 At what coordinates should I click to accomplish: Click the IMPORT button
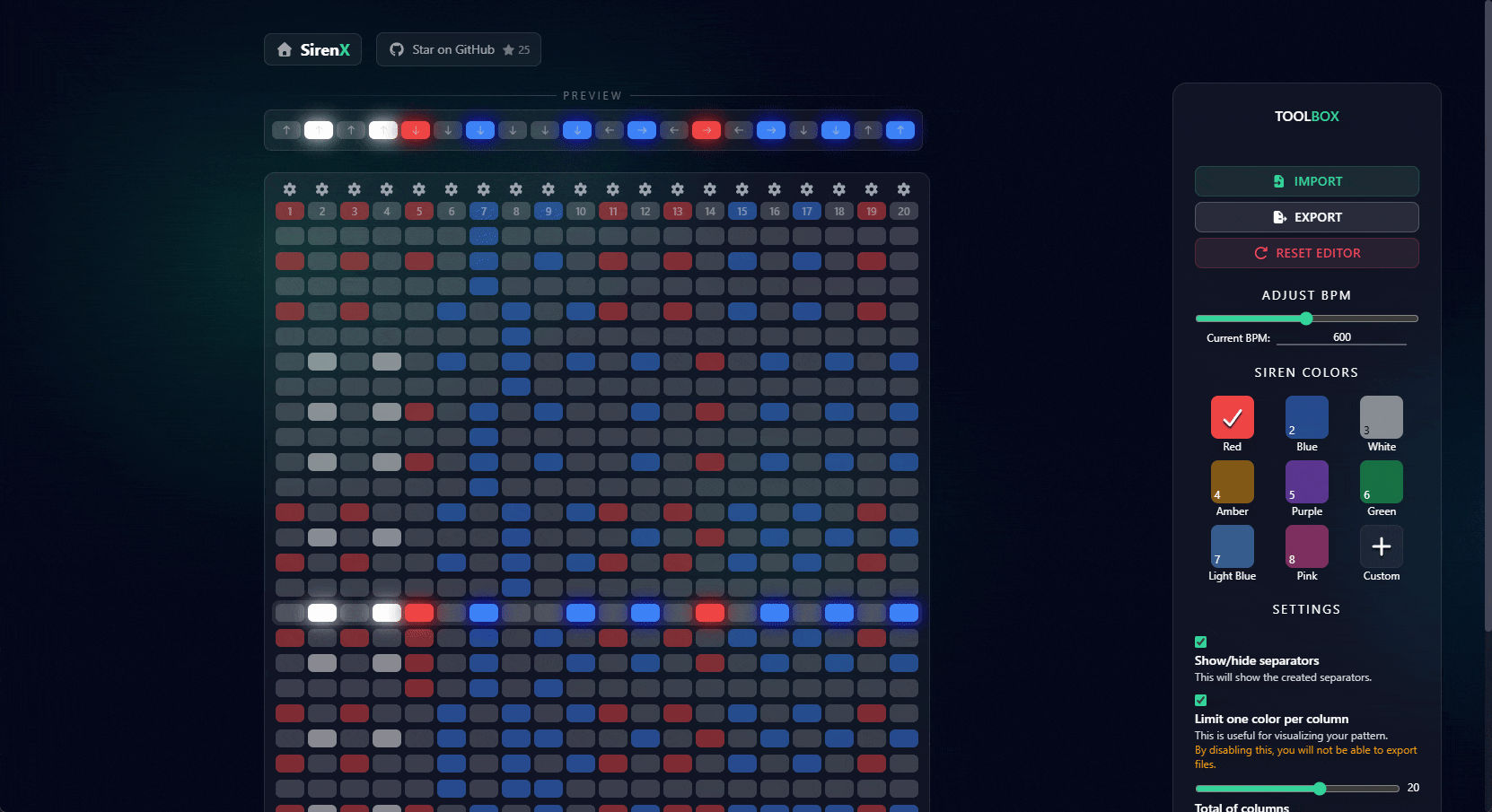click(x=1306, y=181)
